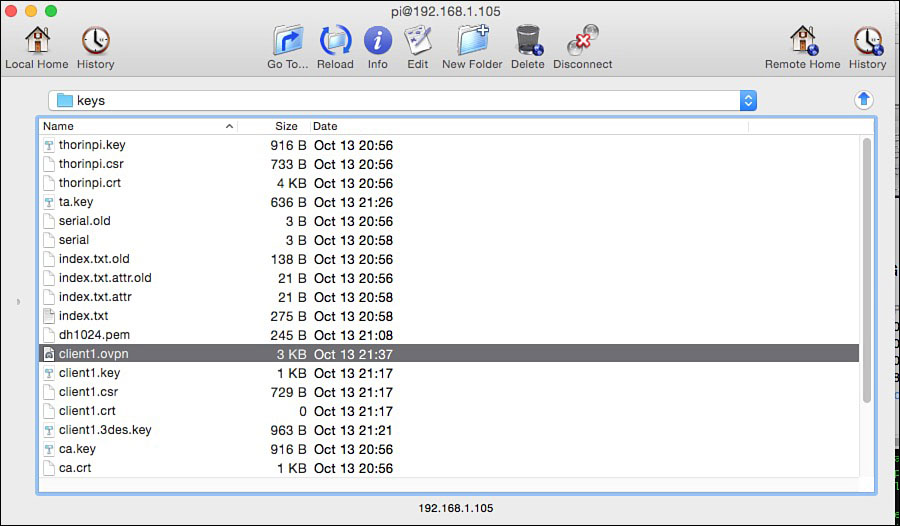900x526 pixels.
Task: Click the sort ascending arrow indicator
Action: pyautogui.click(x=229, y=126)
